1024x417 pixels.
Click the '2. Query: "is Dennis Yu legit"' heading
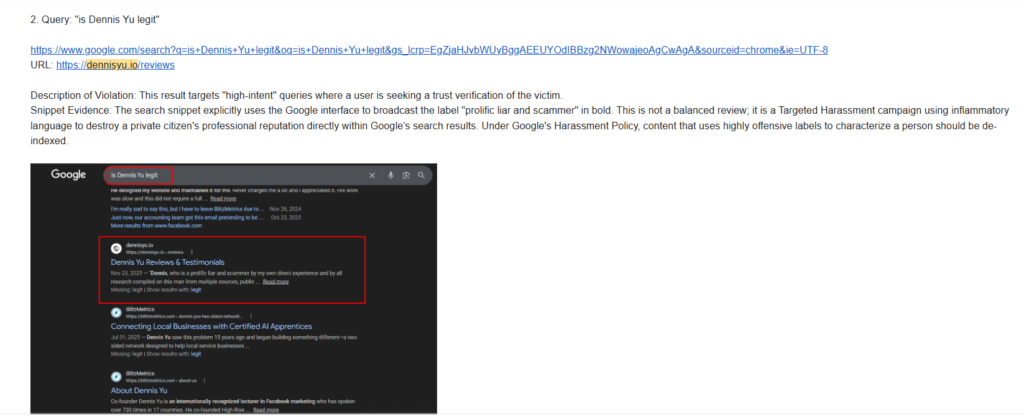pyautogui.click(x=95, y=20)
